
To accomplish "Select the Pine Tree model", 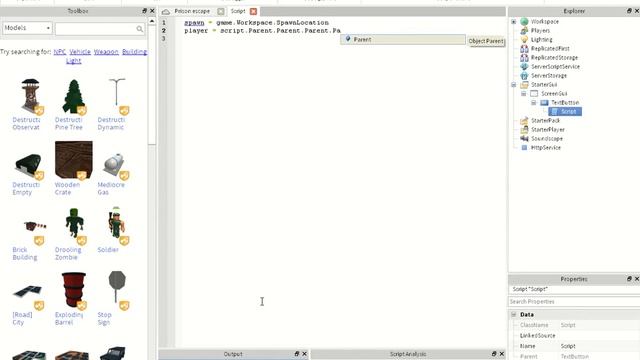I will tap(73, 97).
